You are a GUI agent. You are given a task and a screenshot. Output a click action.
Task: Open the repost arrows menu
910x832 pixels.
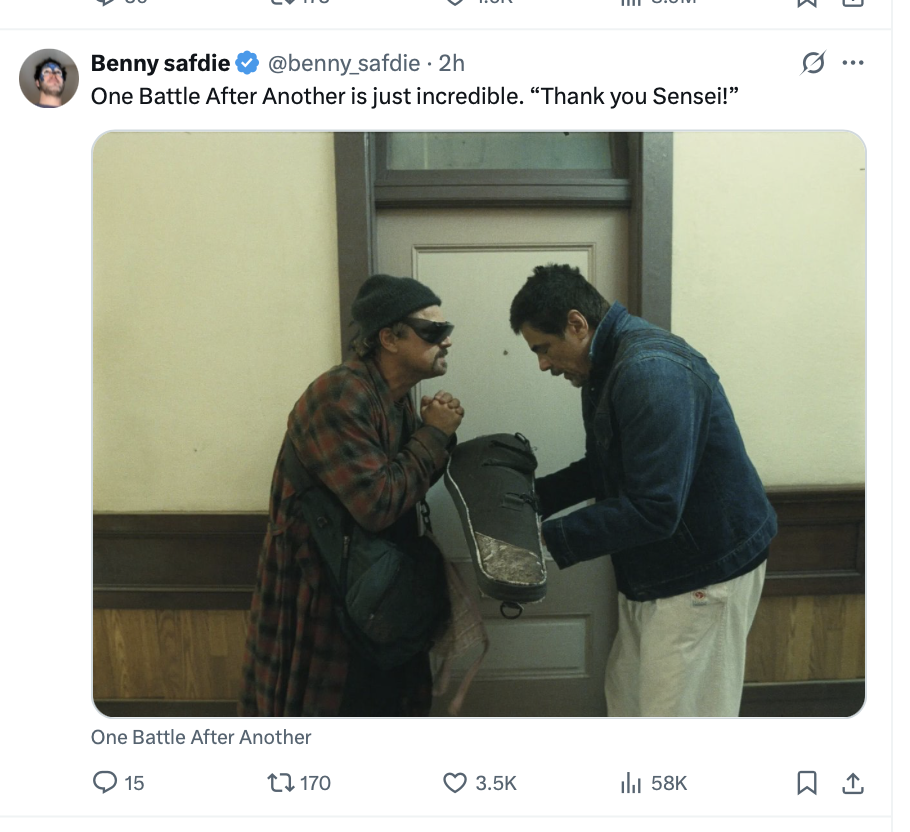click(x=281, y=783)
